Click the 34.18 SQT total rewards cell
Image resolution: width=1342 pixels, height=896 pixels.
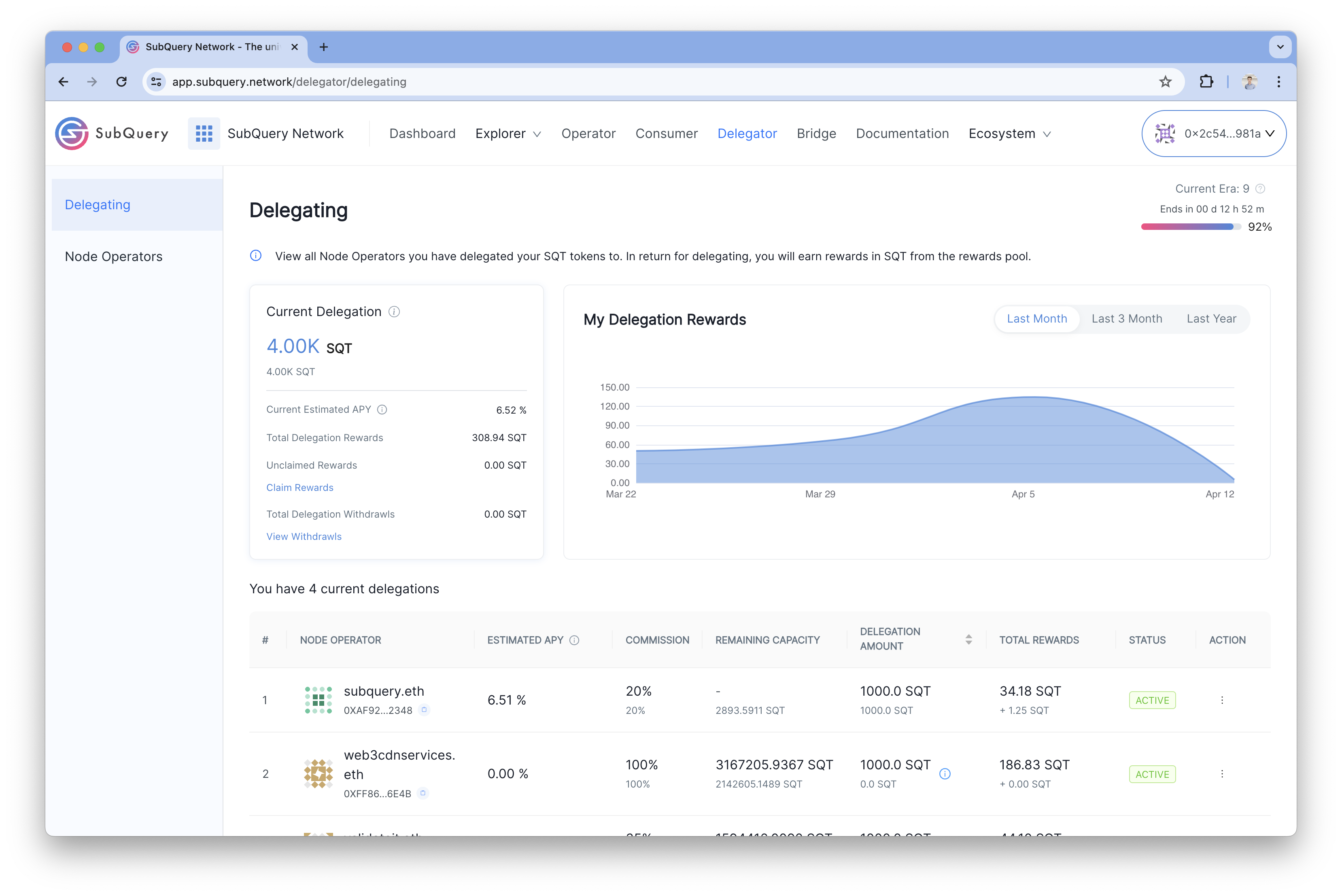point(1030,691)
